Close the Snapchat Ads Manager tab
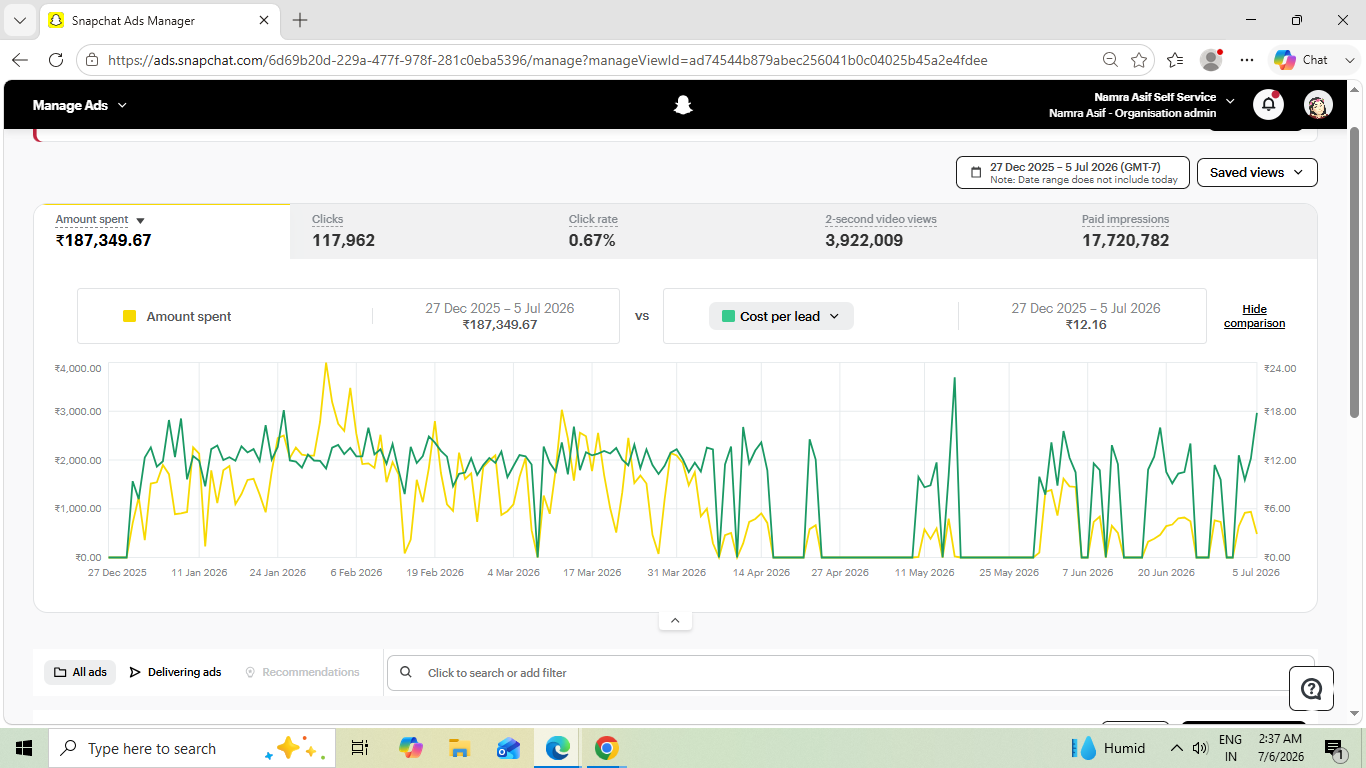 tap(264, 20)
